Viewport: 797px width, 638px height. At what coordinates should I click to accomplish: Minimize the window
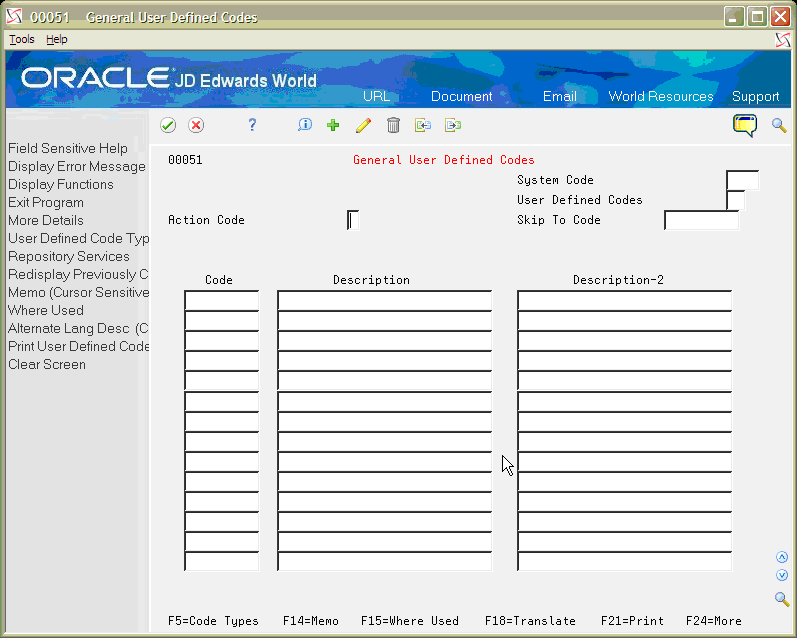733,17
